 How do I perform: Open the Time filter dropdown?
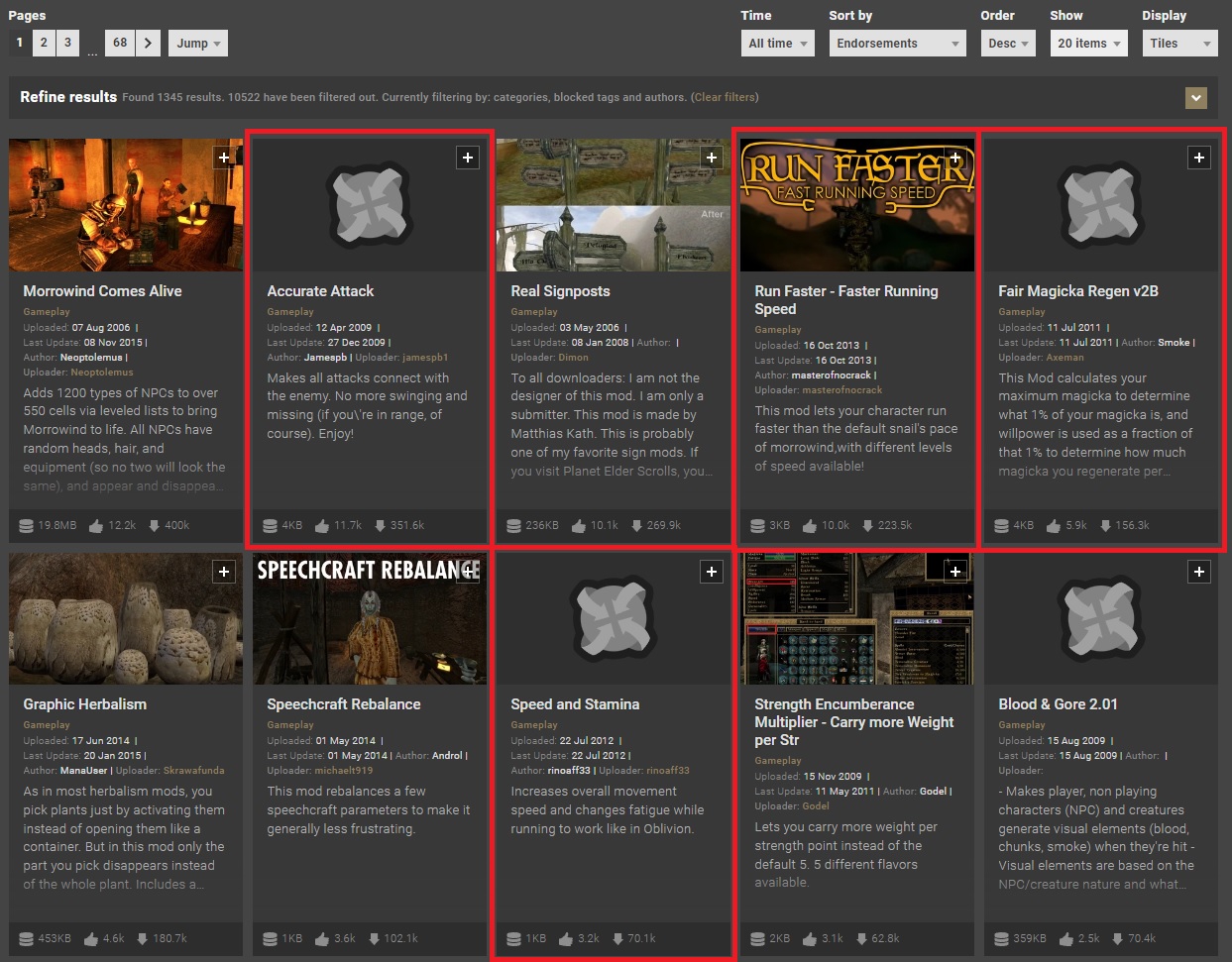pos(778,44)
